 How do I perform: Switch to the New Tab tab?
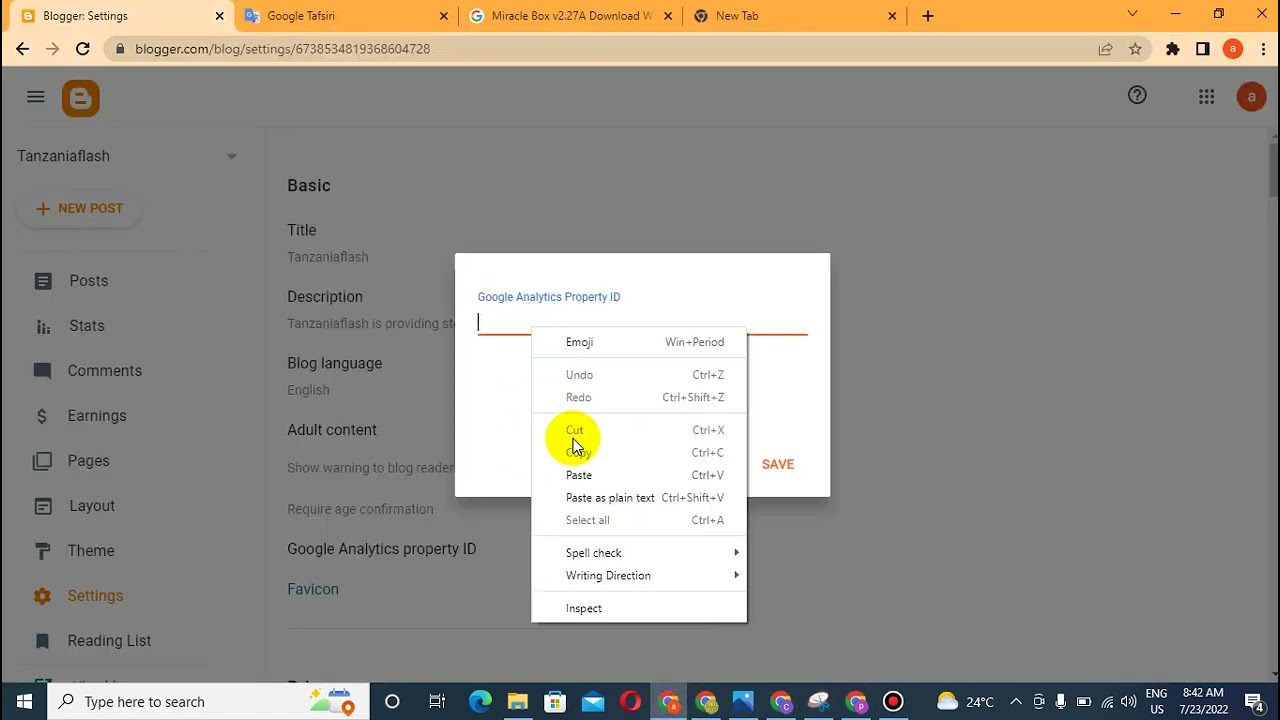point(796,16)
